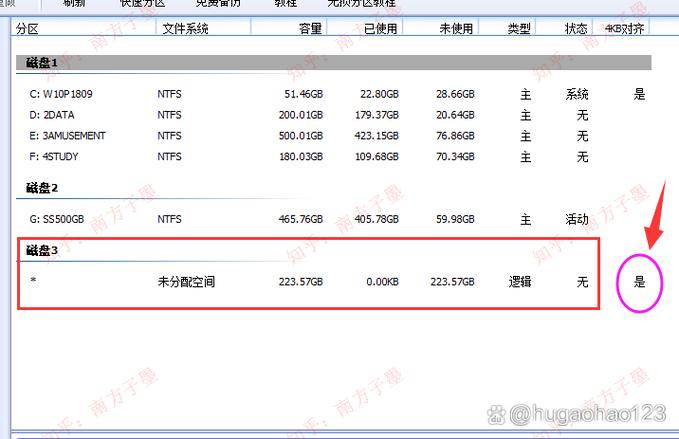The height and width of the screenshot is (439, 679).
Task: Select partition D: 2DATA
Action: coord(52,115)
